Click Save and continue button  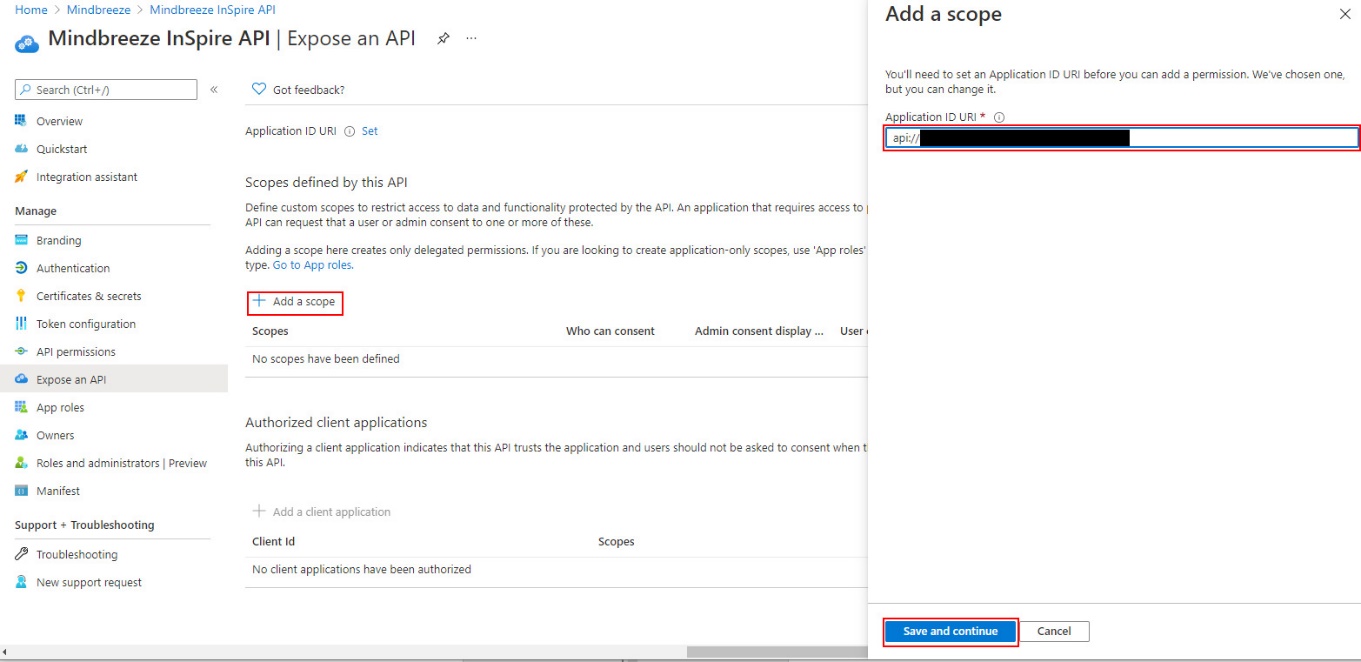tap(950, 631)
